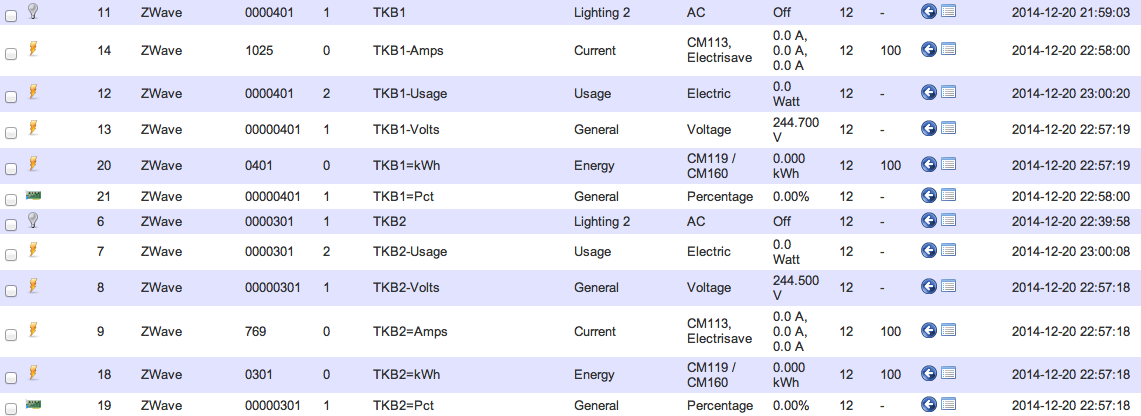The width and height of the screenshot is (1141, 416).
Task: Click the light bulb icon for TKB2
Action: 32,220
